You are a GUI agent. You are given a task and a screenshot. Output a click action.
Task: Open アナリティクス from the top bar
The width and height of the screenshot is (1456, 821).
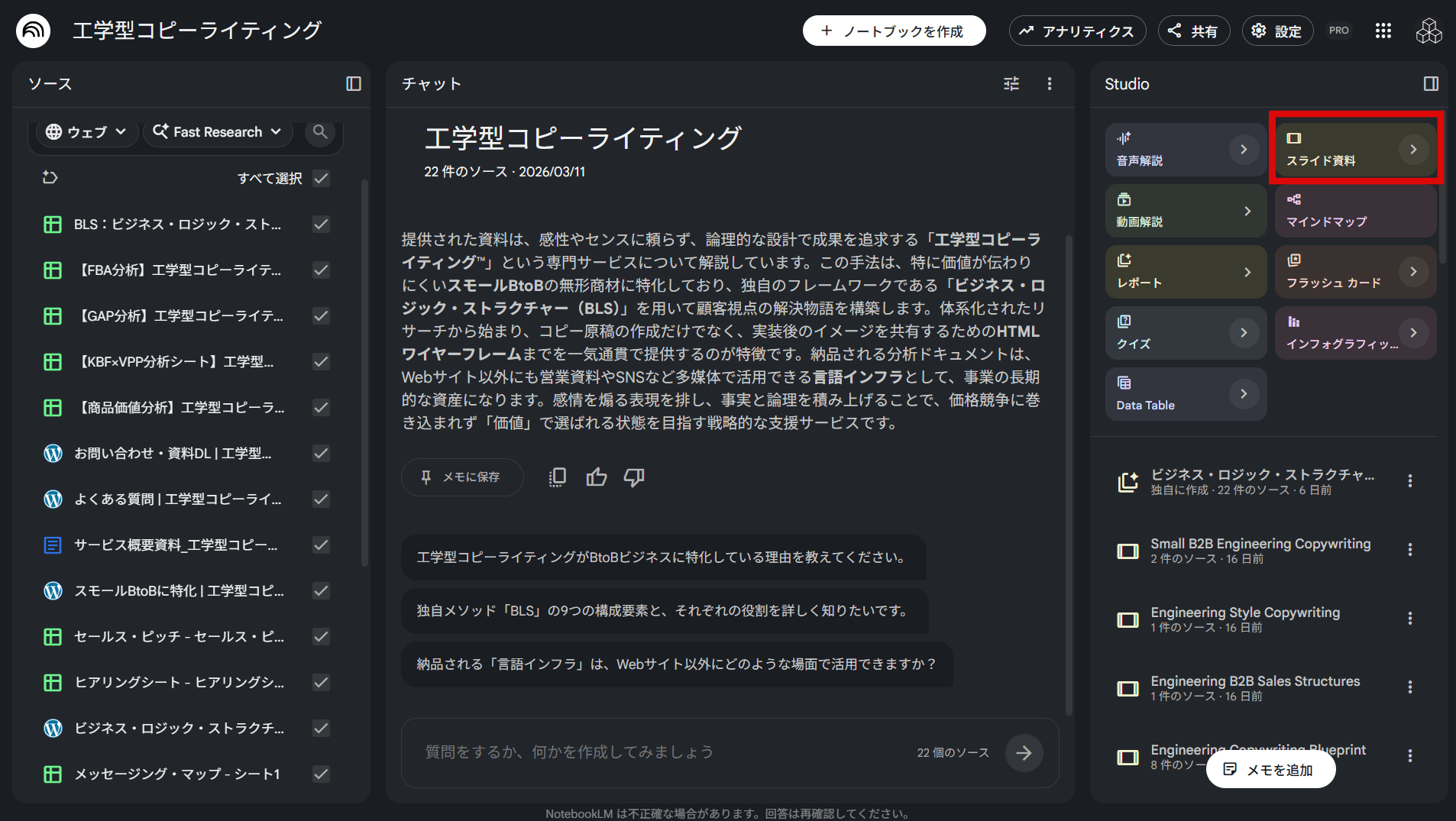point(1077,31)
